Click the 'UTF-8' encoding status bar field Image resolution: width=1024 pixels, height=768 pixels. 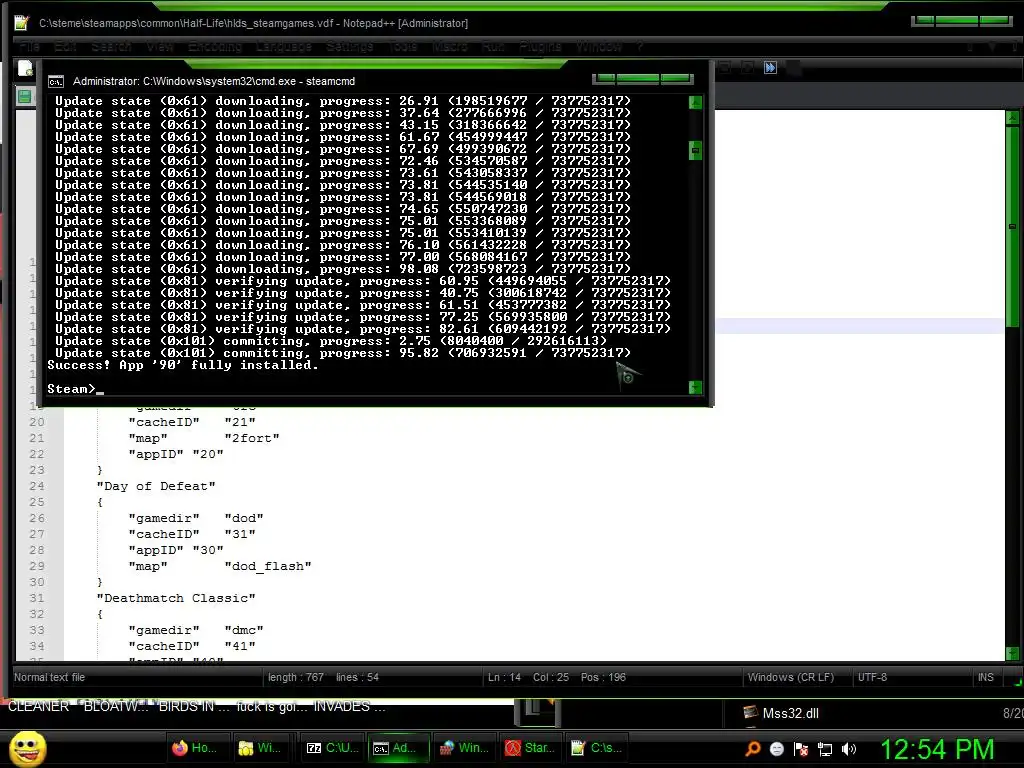click(x=872, y=677)
